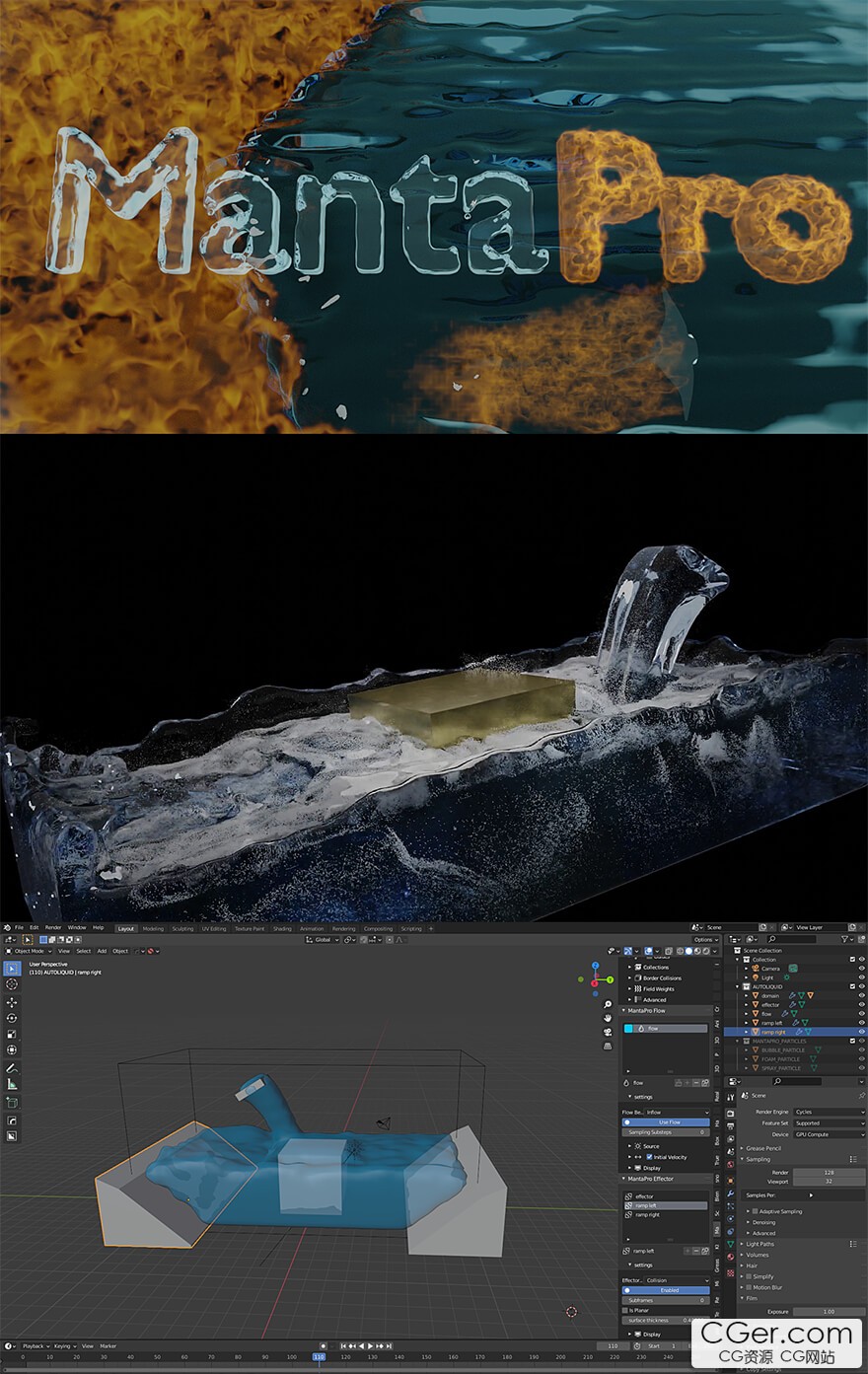Viewport: 868px width, 1374px height.
Task: Click the current frame field 110
Action: pyautogui.click(x=613, y=1345)
